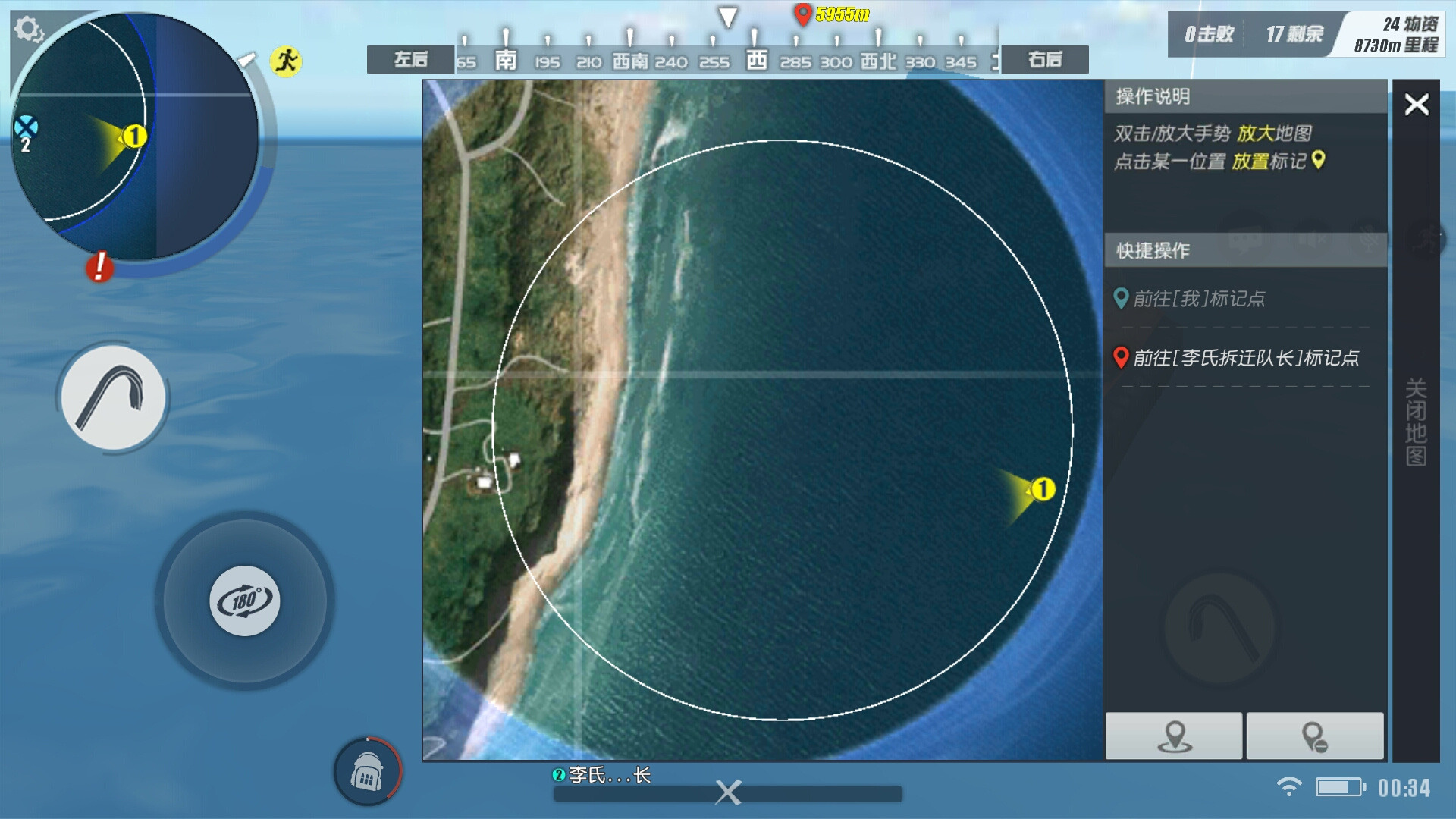Tap the teammate health bar at the bottom

click(728, 794)
